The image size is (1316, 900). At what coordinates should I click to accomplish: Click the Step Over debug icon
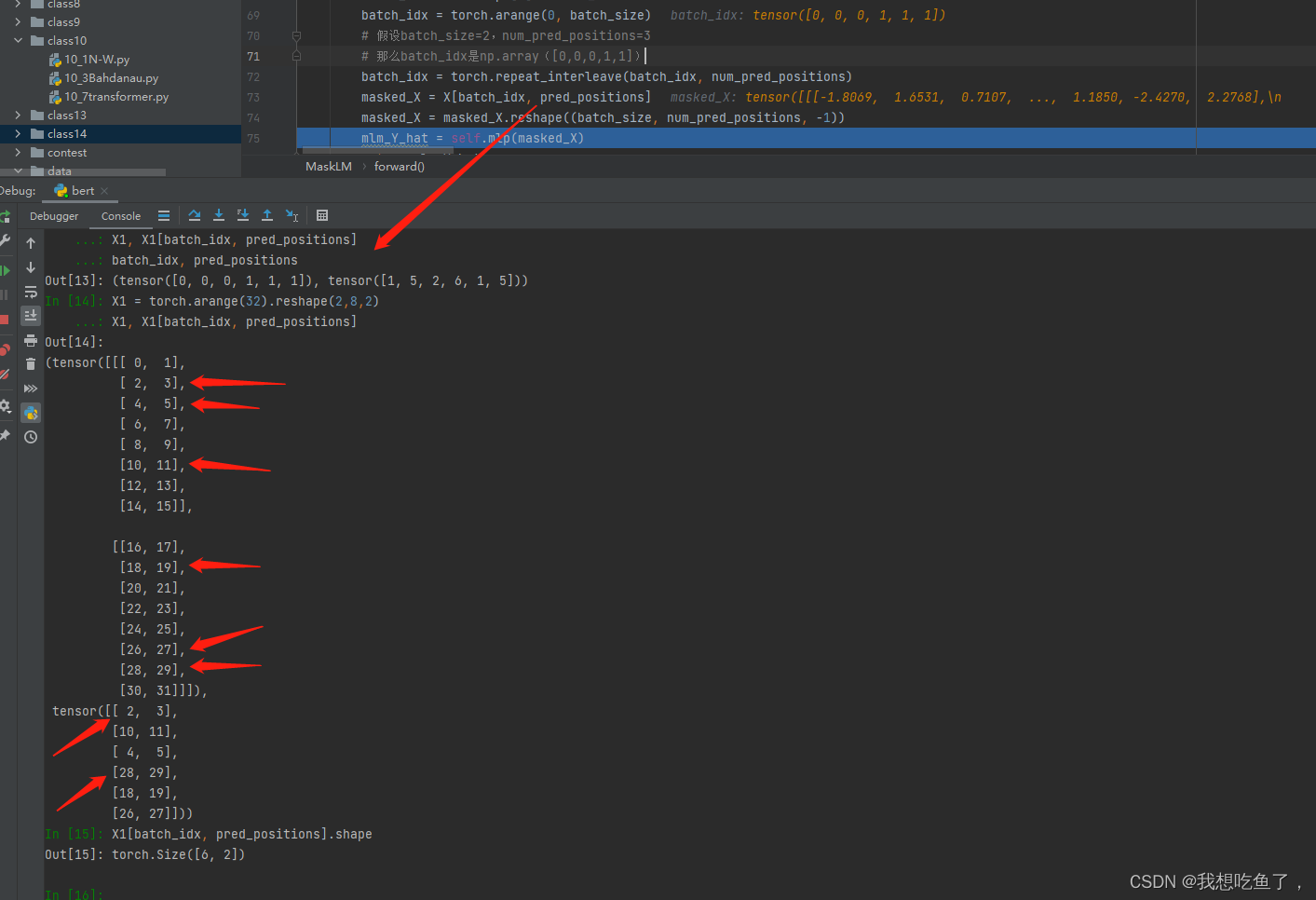[195, 215]
